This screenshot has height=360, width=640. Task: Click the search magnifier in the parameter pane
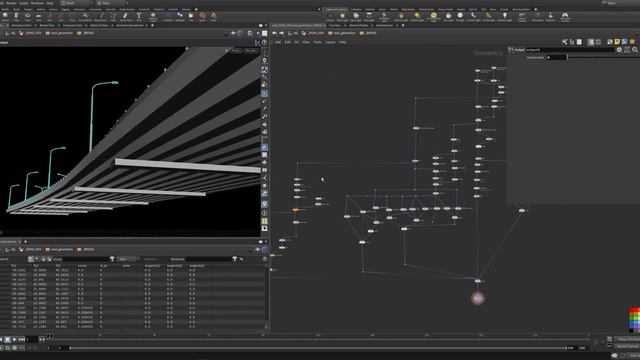pos(635,50)
